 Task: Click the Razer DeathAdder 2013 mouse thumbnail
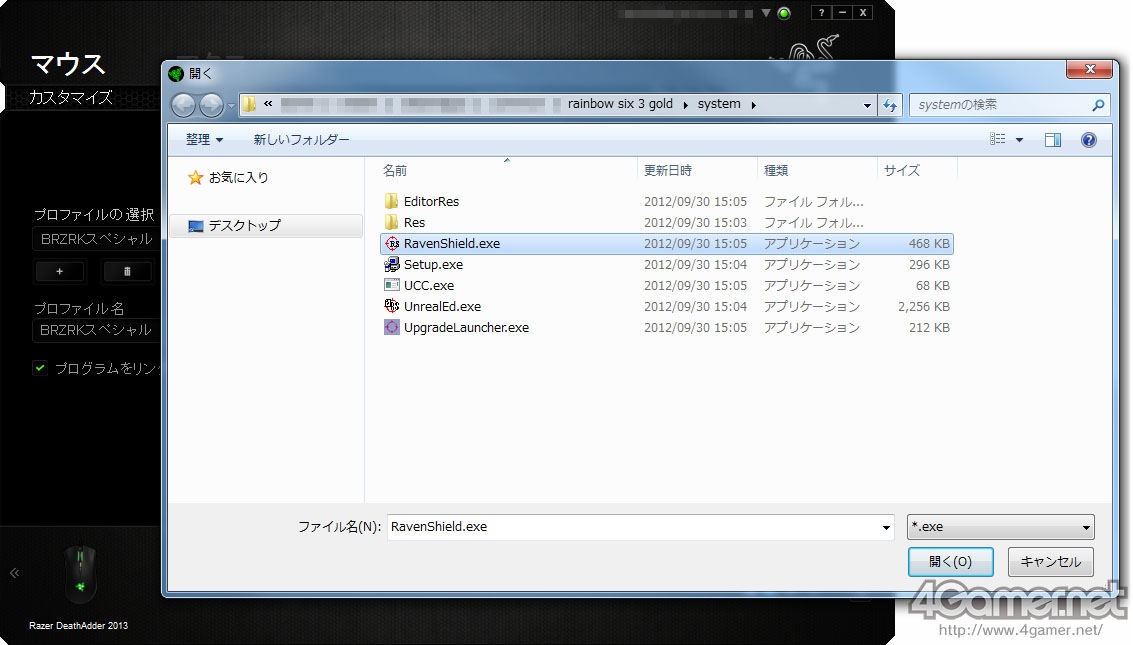coord(80,573)
